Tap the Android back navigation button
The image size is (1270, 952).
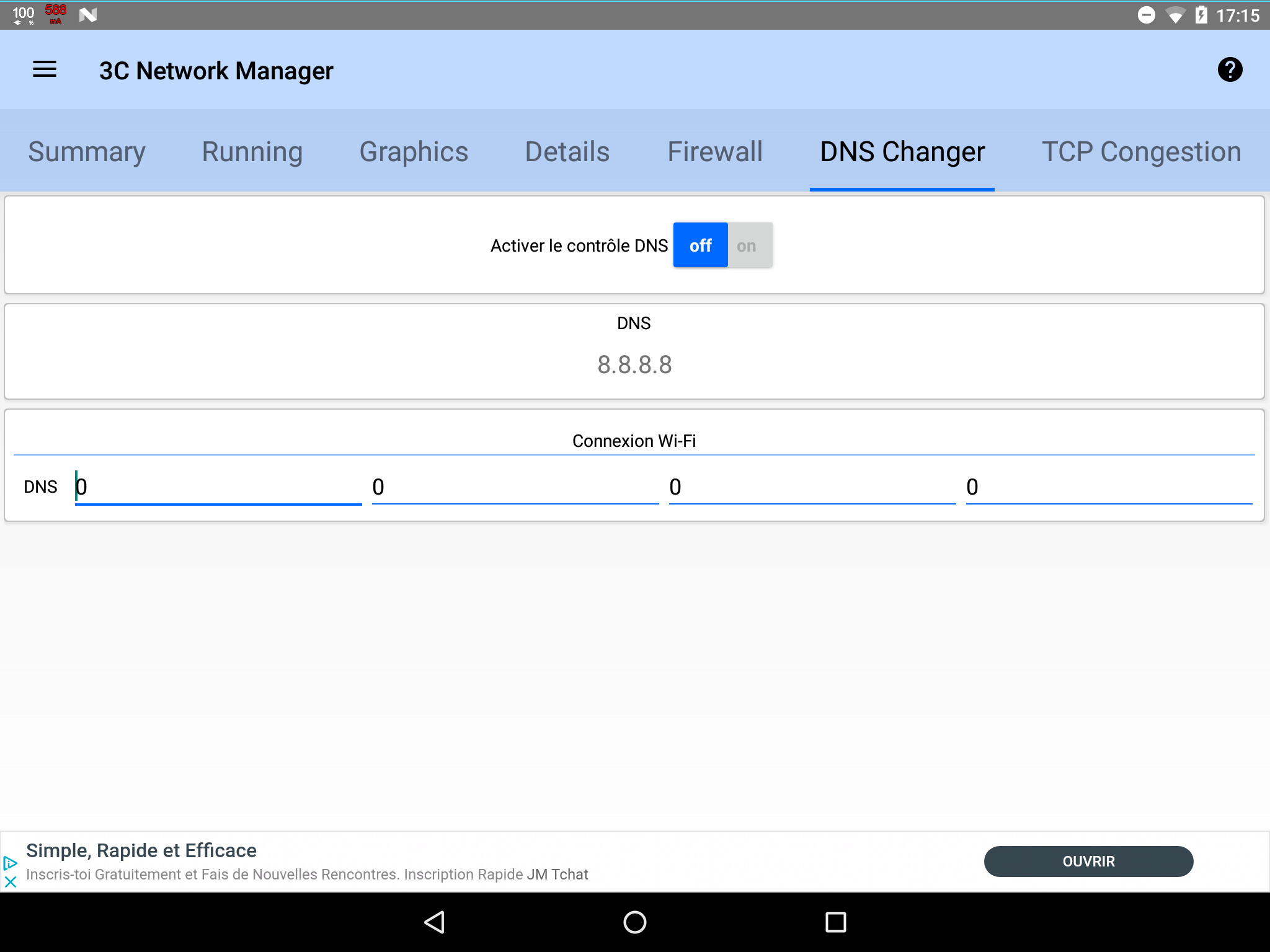point(435,922)
